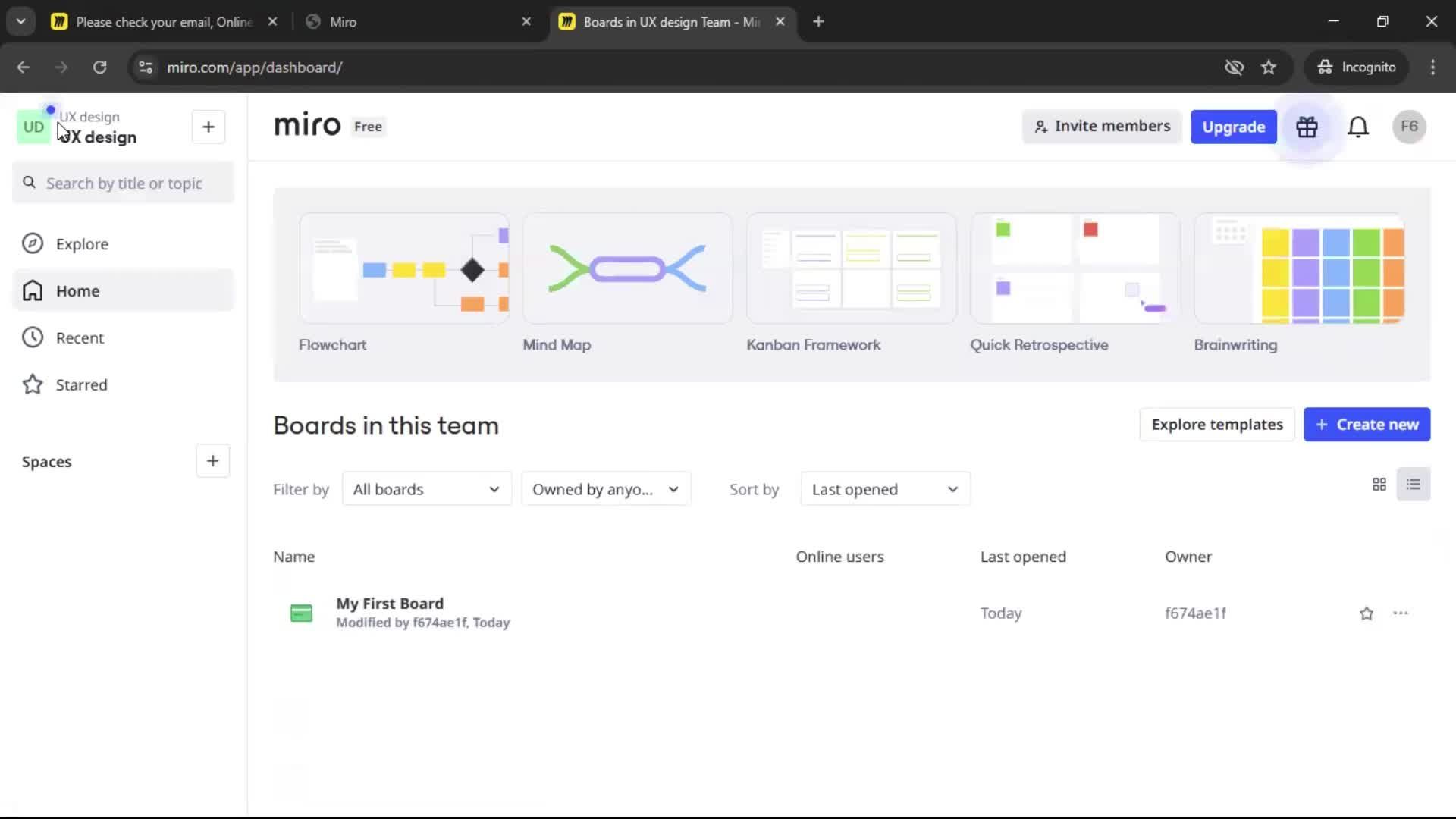The width and height of the screenshot is (1456, 819).
Task: Switch to grid view layout
Action: pos(1379,485)
